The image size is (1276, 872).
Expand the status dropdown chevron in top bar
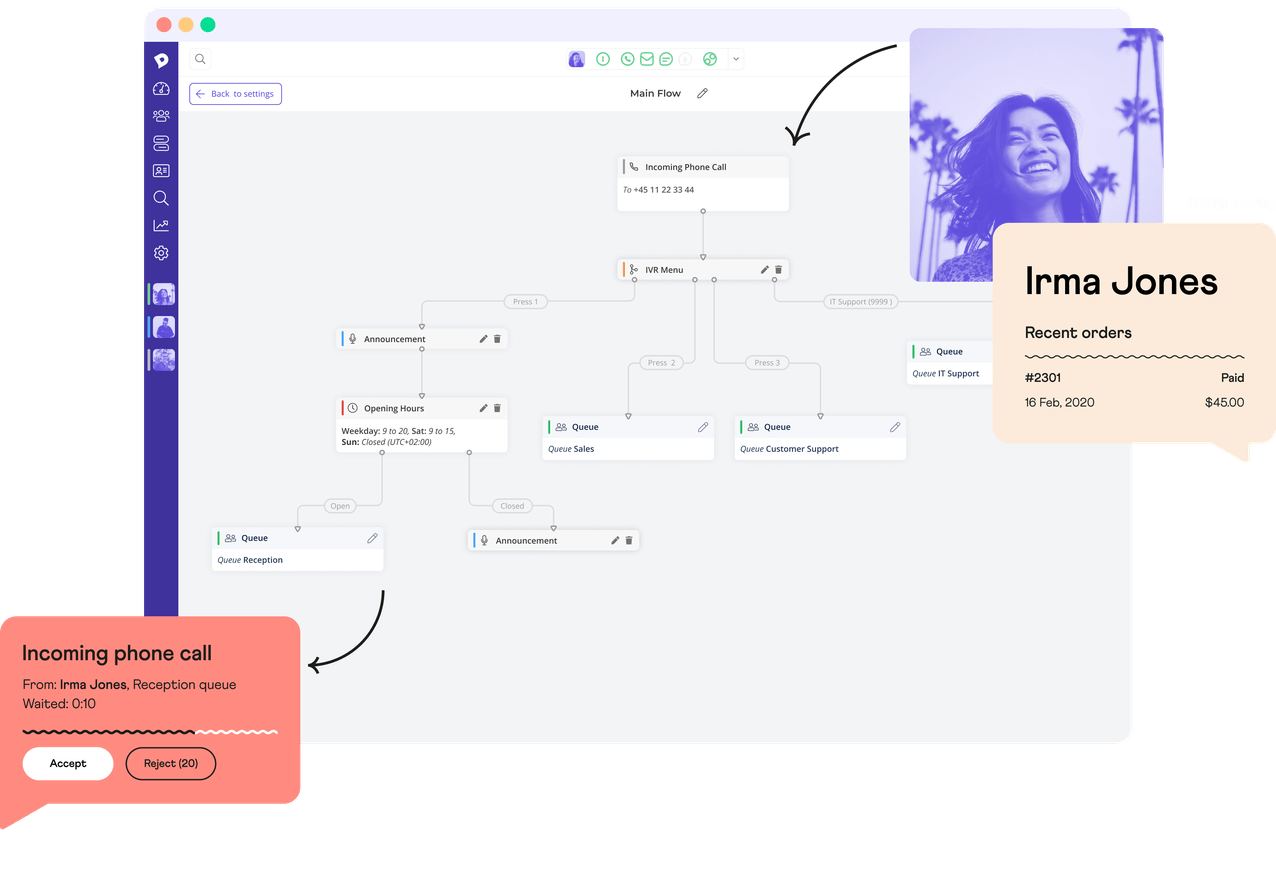[736, 59]
